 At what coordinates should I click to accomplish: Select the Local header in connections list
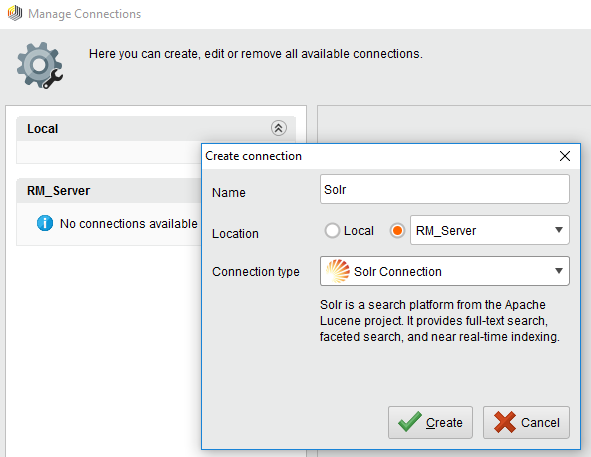[x=156, y=129]
